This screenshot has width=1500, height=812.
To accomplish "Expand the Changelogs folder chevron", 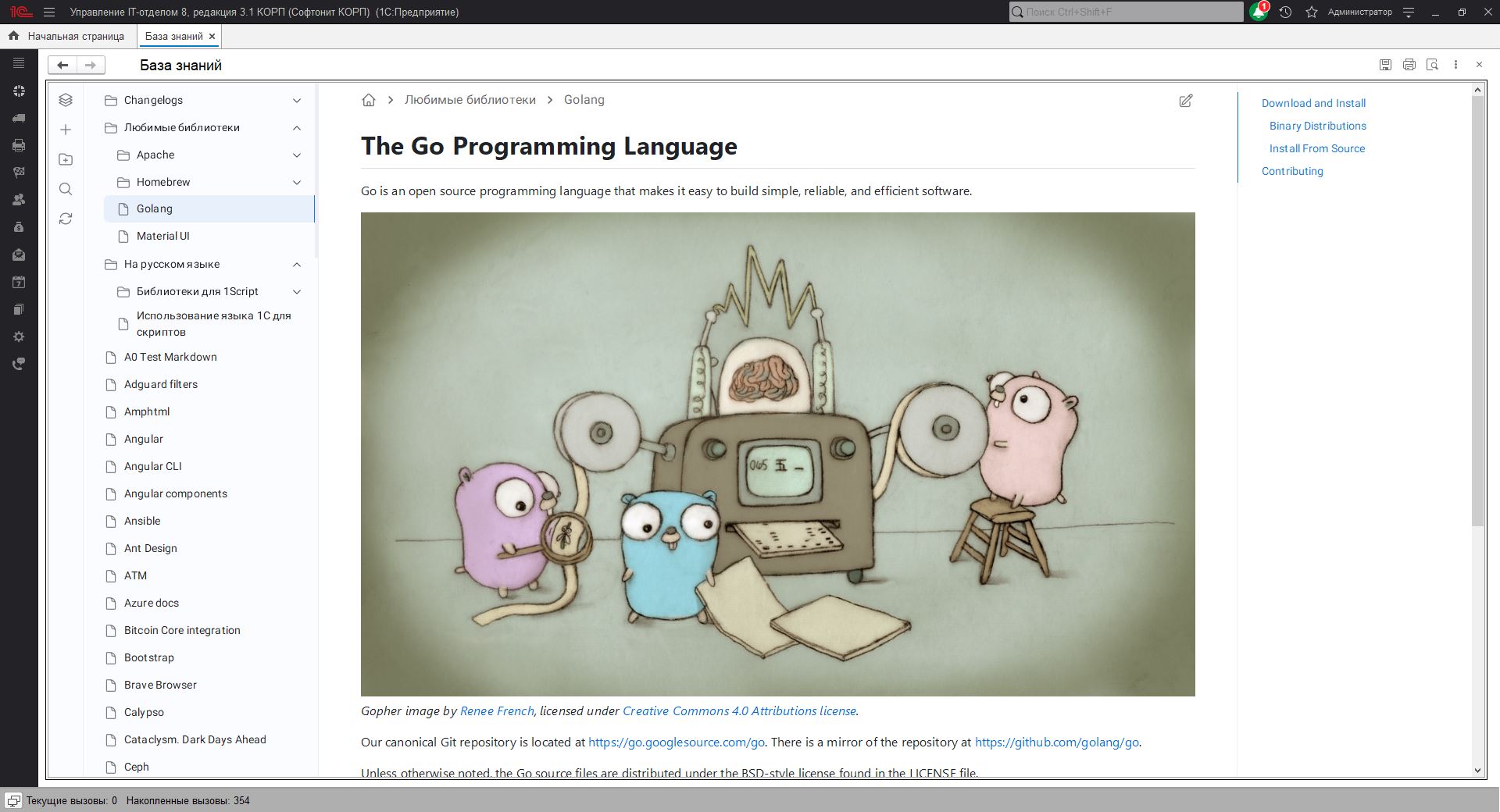I will coord(297,101).
